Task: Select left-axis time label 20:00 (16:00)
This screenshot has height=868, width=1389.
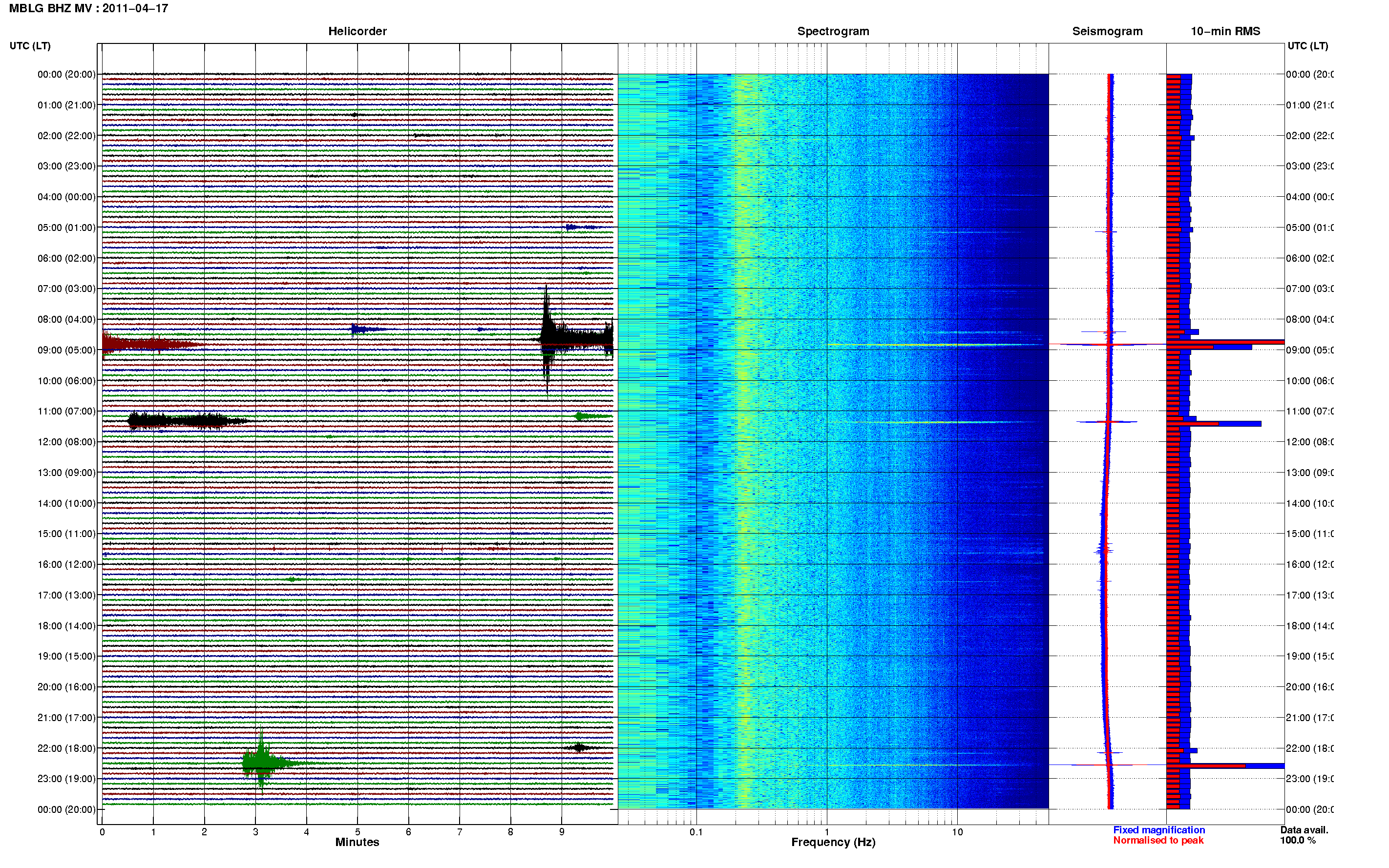Action: (x=66, y=687)
